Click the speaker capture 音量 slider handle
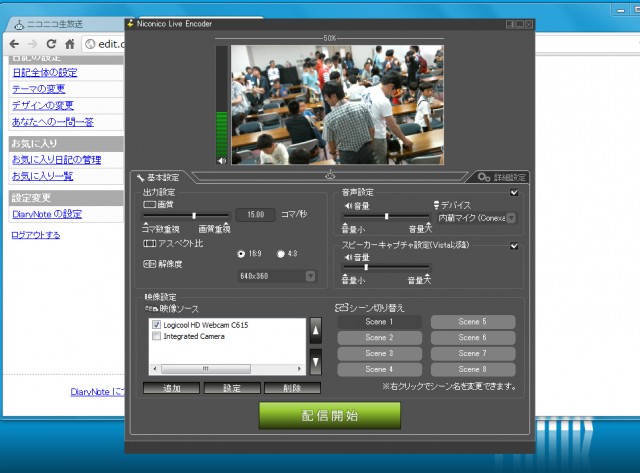Screen dimensions: 640x473 (x=366, y=267)
